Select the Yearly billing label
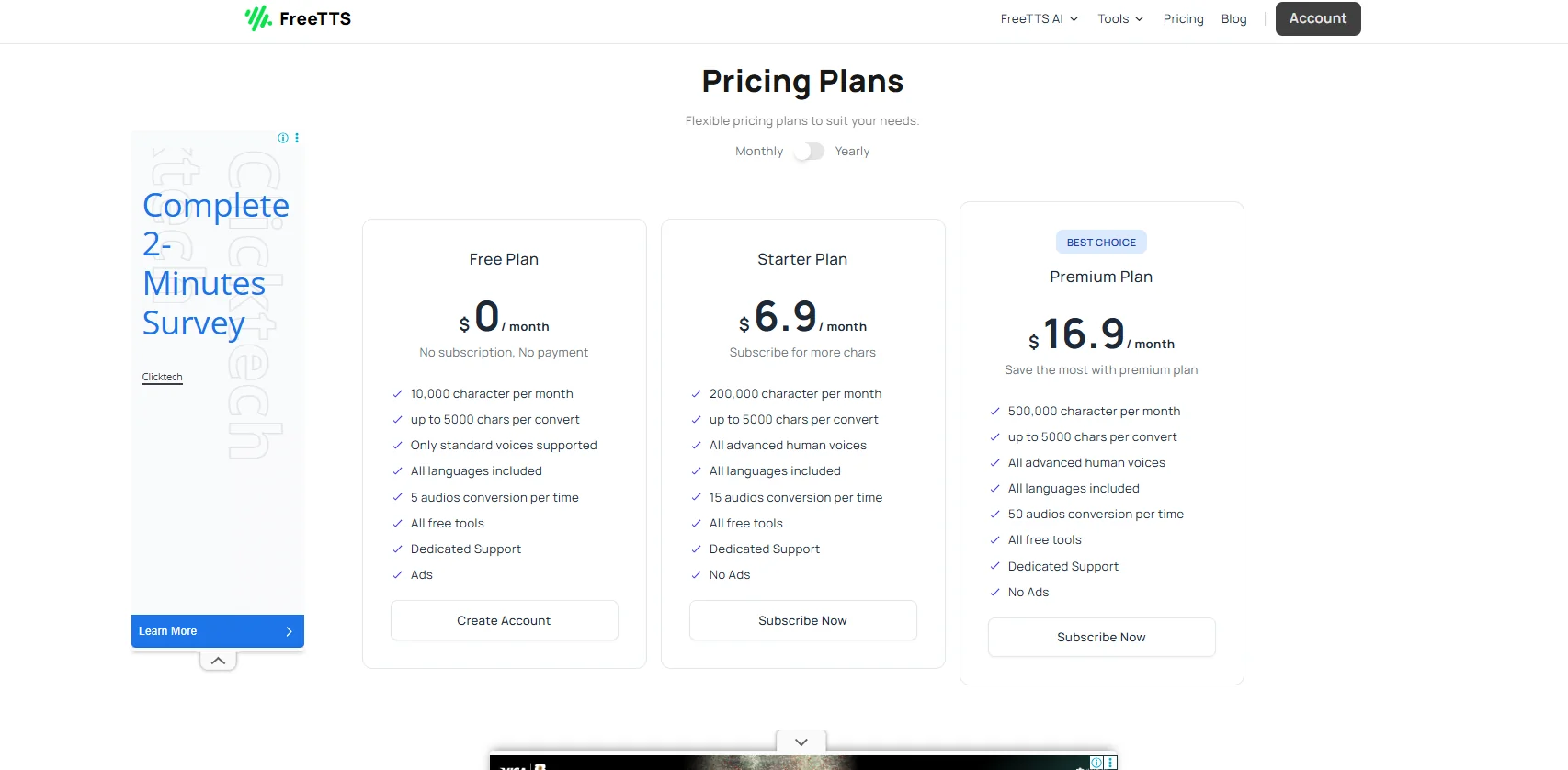This screenshot has height=770, width=1568. 852,152
